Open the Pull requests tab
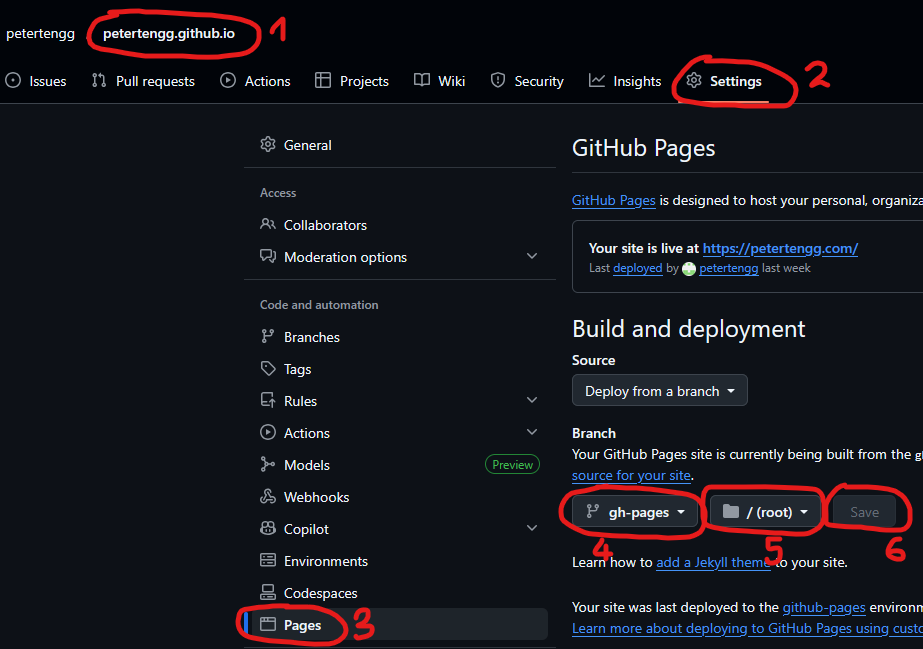 (143, 81)
